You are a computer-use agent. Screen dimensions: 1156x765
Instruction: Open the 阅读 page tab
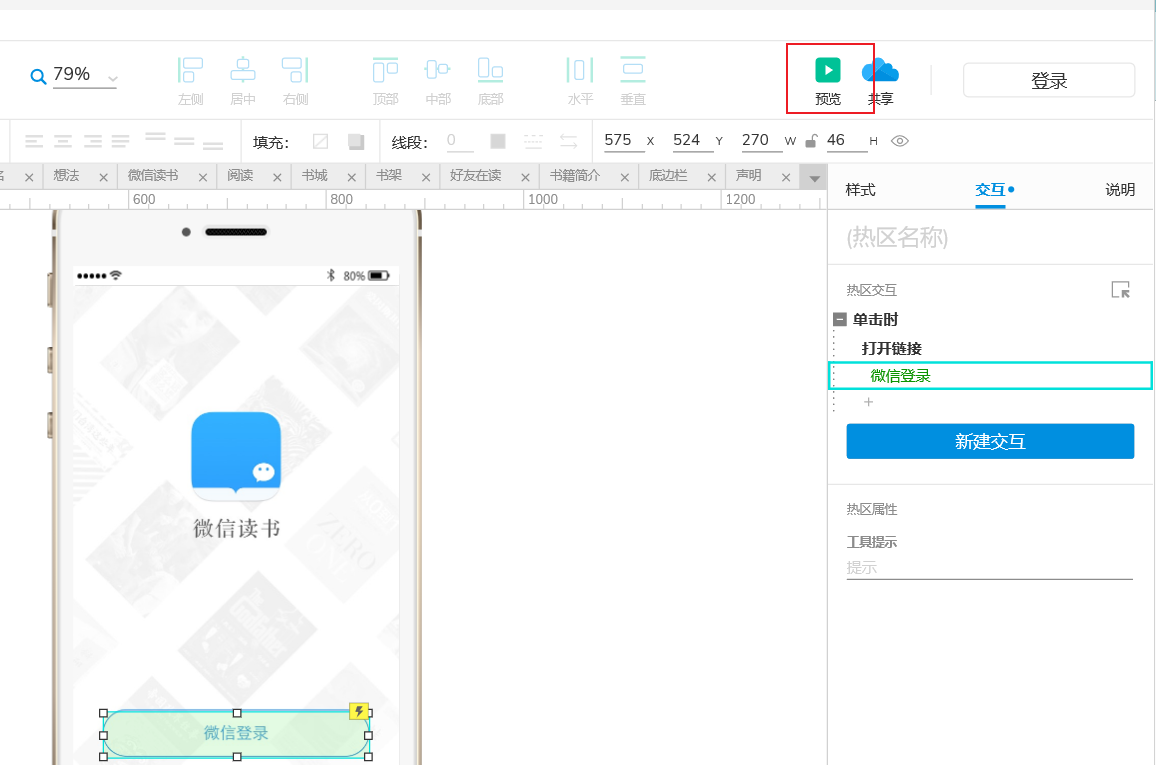click(x=240, y=175)
